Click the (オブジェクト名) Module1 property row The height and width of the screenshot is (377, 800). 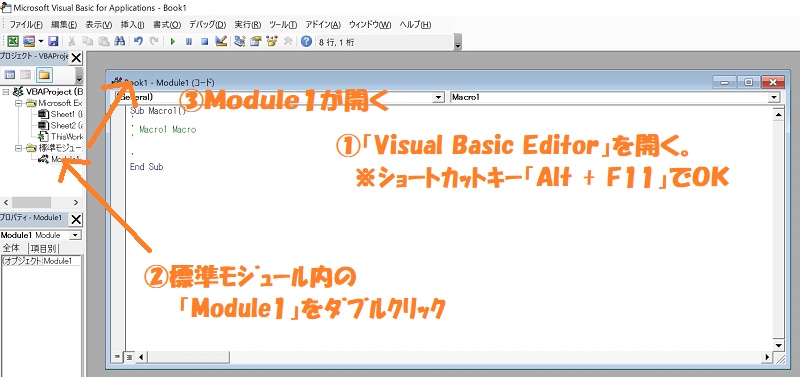point(41,261)
